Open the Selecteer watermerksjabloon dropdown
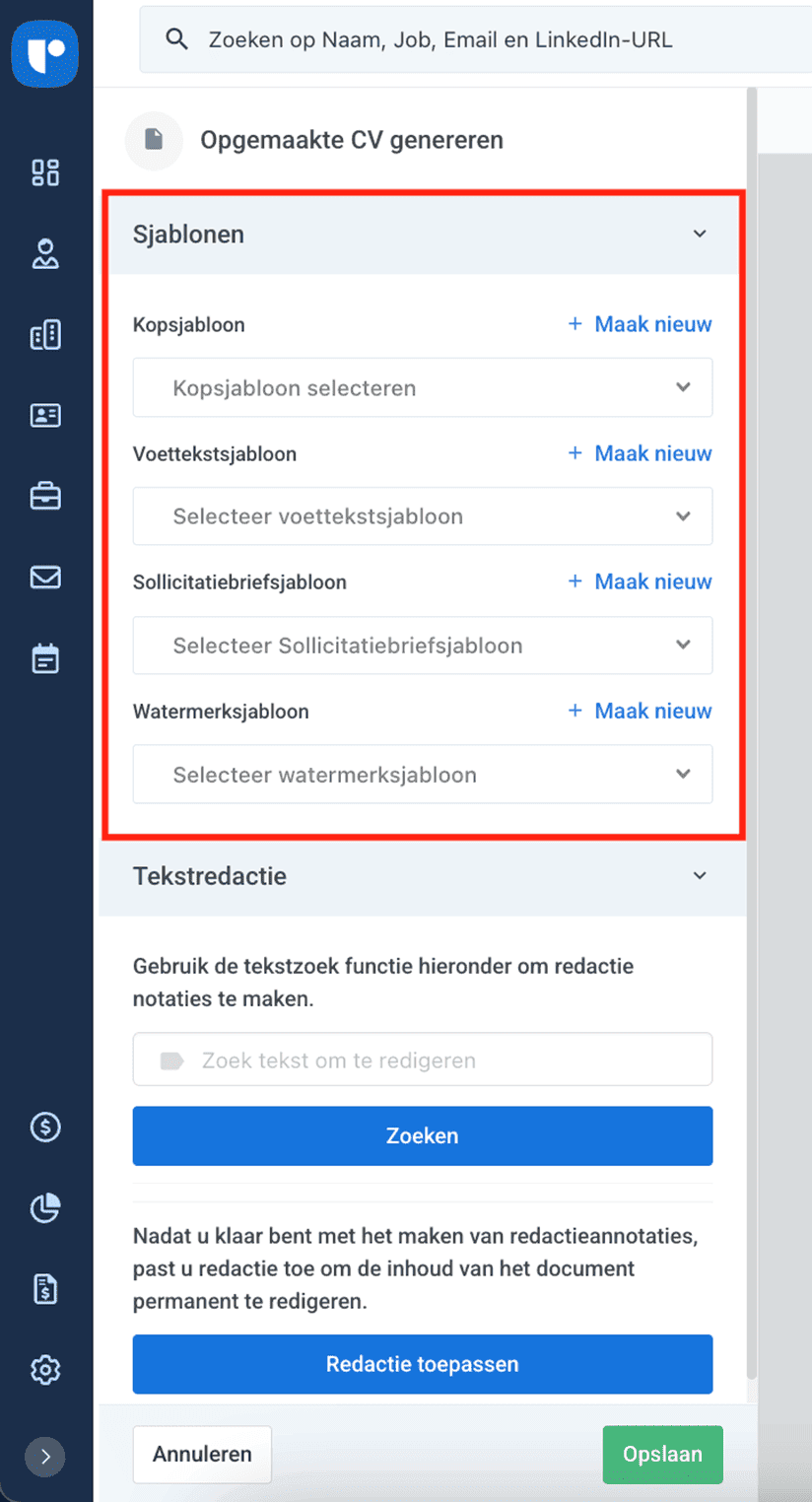Image resolution: width=812 pixels, height=1502 pixels. [422, 775]
